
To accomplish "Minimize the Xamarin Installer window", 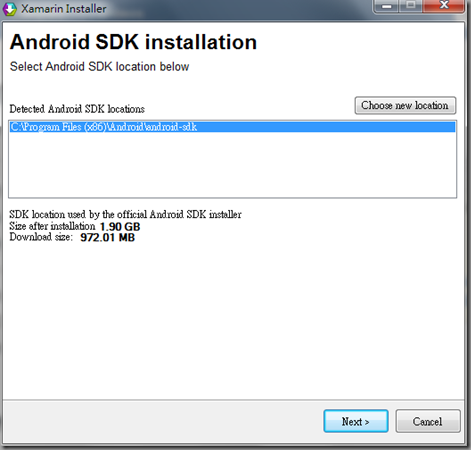I will [387, 6].
